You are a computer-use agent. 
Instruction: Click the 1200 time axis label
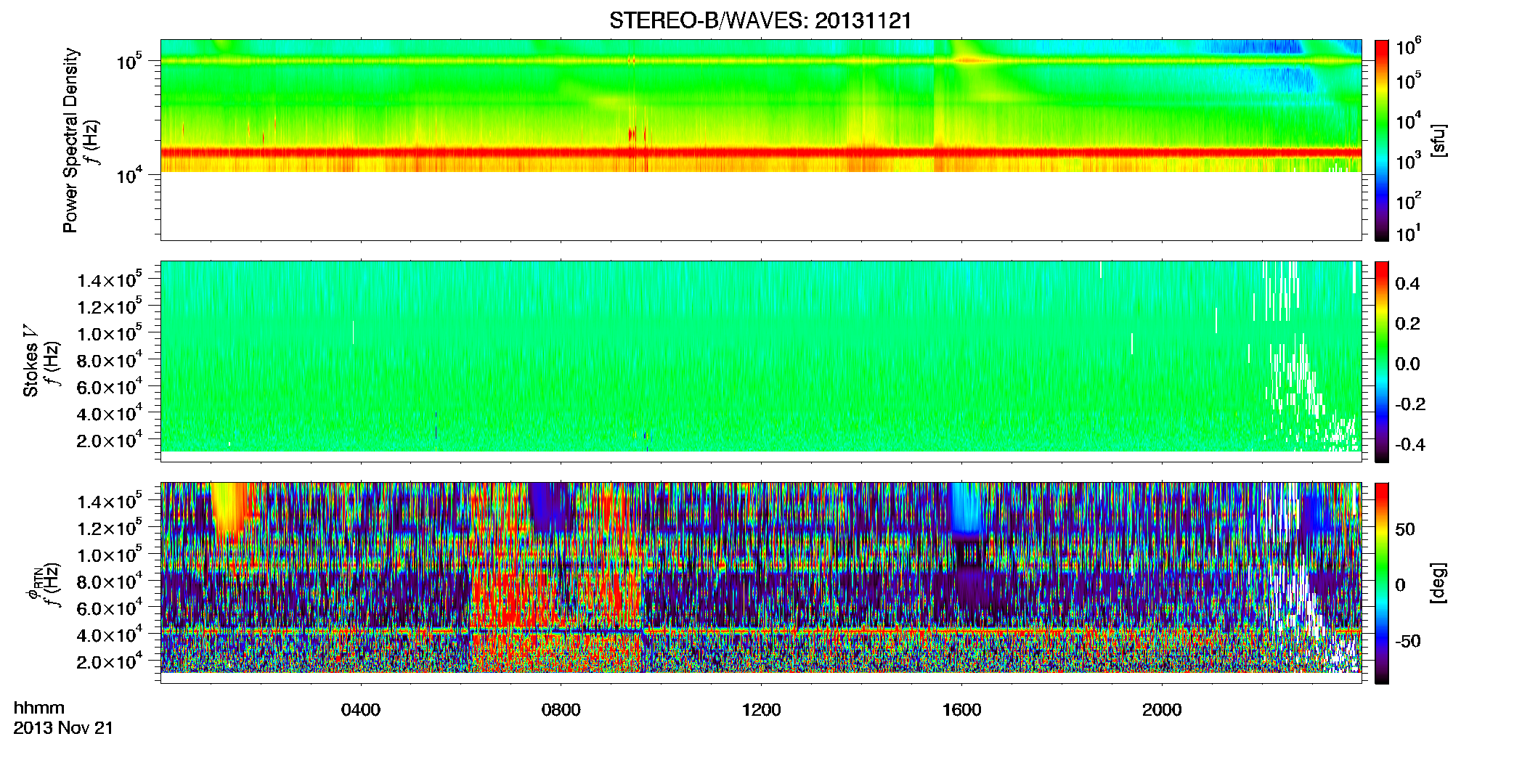(x=761, y=710)
